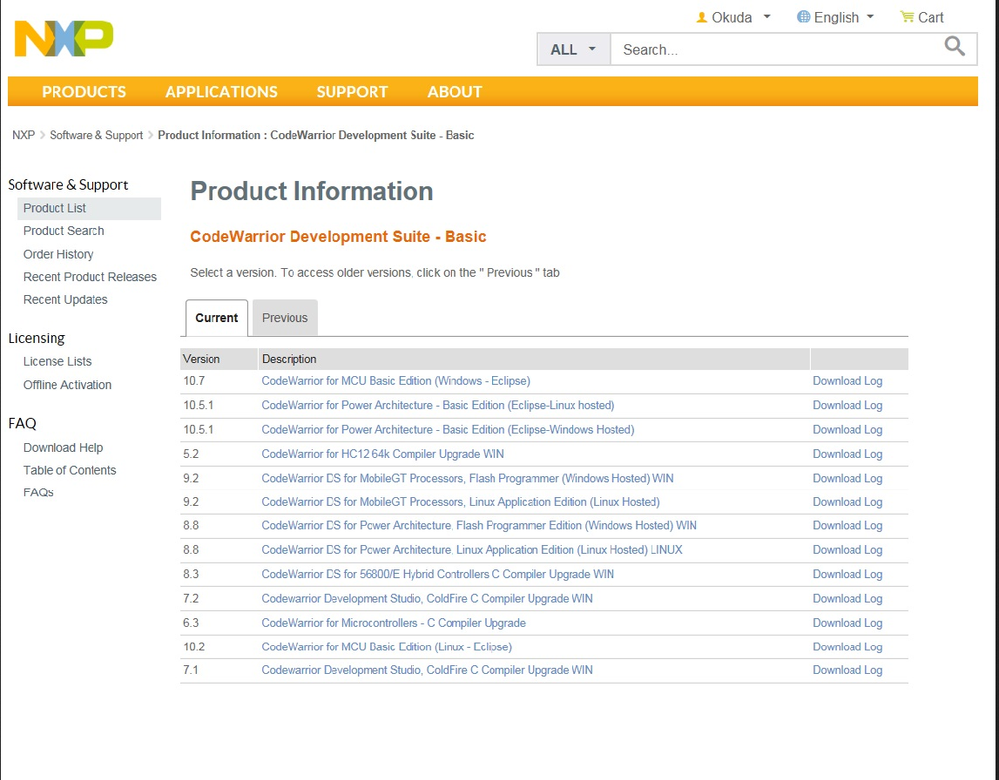This screenshot has width=999, height=780.
Task: Open the Okuda account dropdown
Action: coord(767,17)
